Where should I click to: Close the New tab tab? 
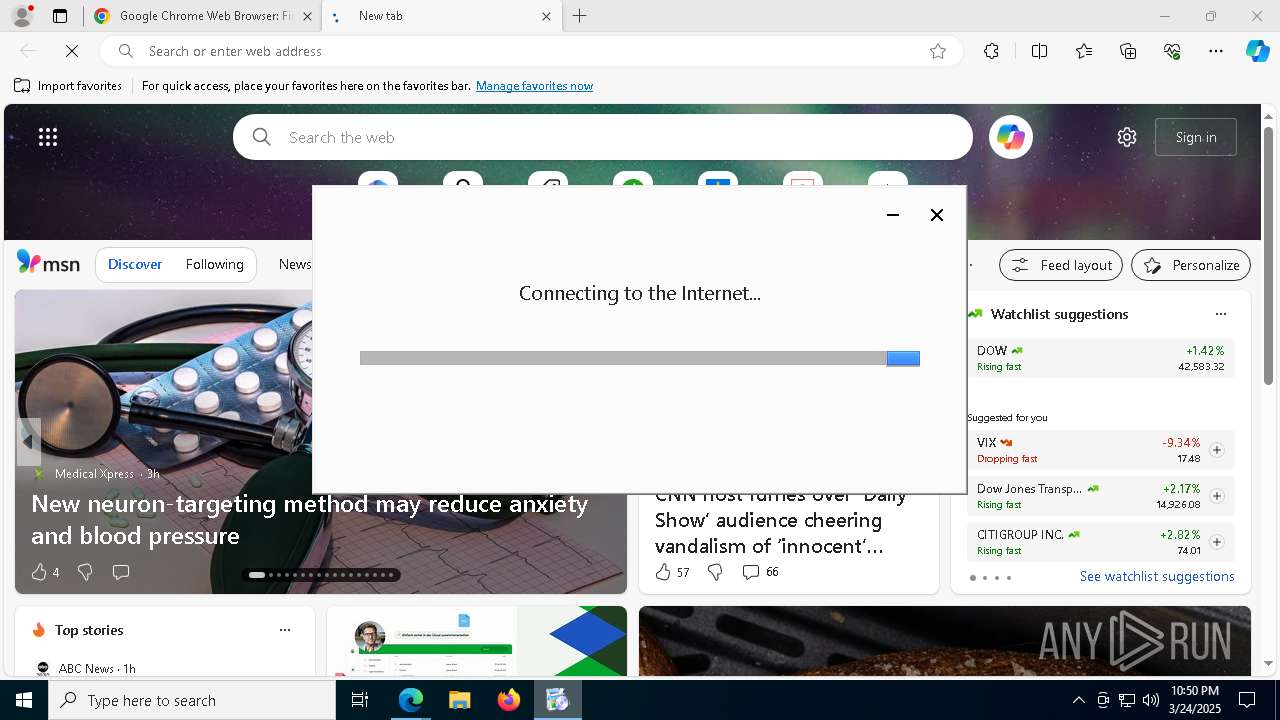point(546,16)
